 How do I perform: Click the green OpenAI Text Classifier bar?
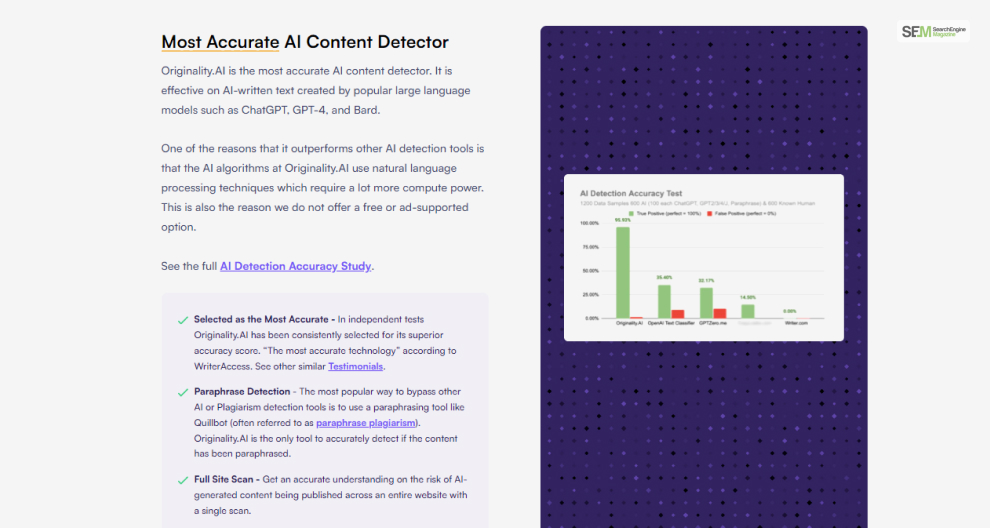[664, 302]
